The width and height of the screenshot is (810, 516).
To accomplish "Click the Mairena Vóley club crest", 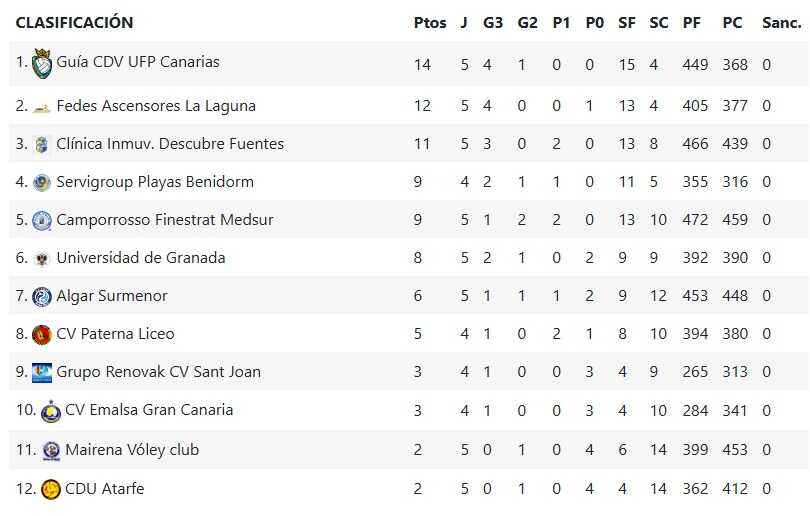I will (51, 450).
